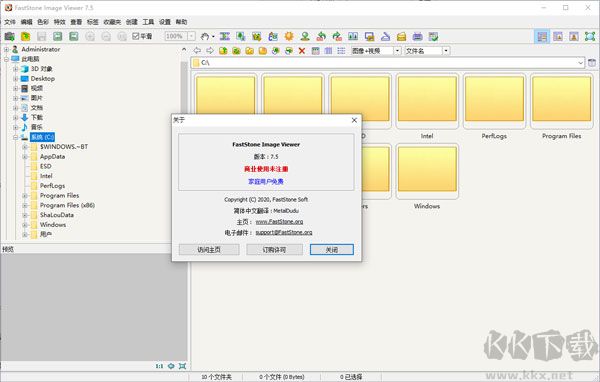
Task: Click the print icon
Action: click(x=417, y=37)
